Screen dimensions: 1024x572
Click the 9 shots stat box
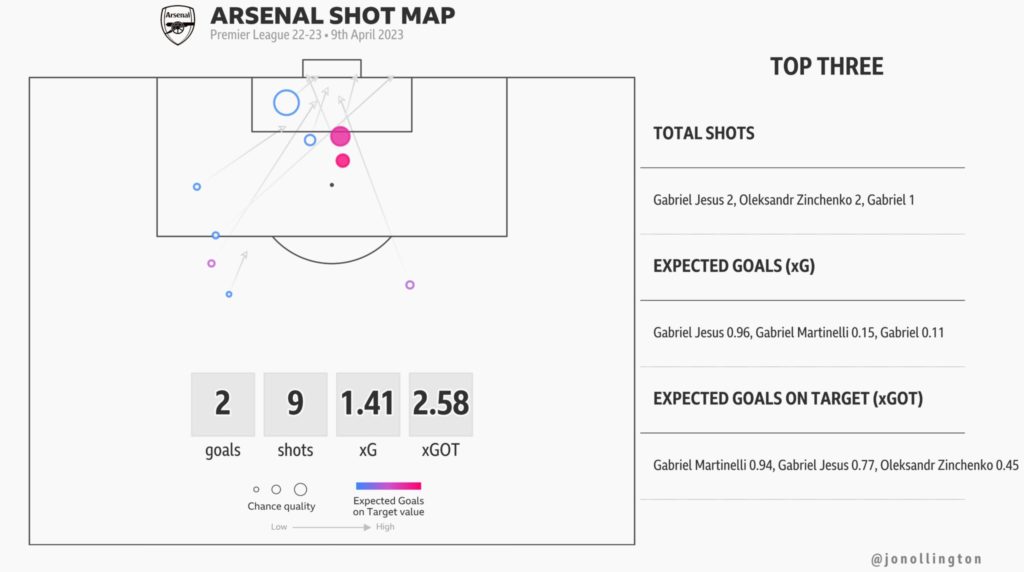295,404
